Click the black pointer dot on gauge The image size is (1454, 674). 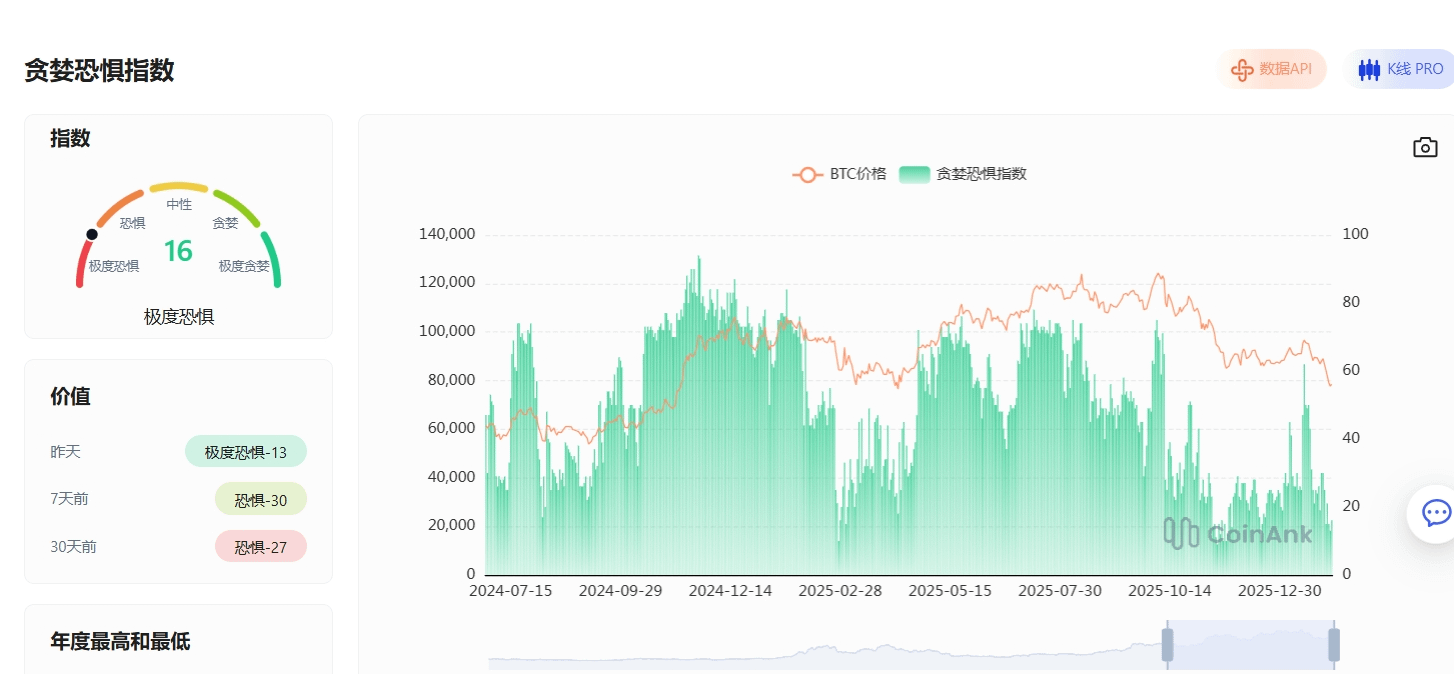[x=92, y=234]
